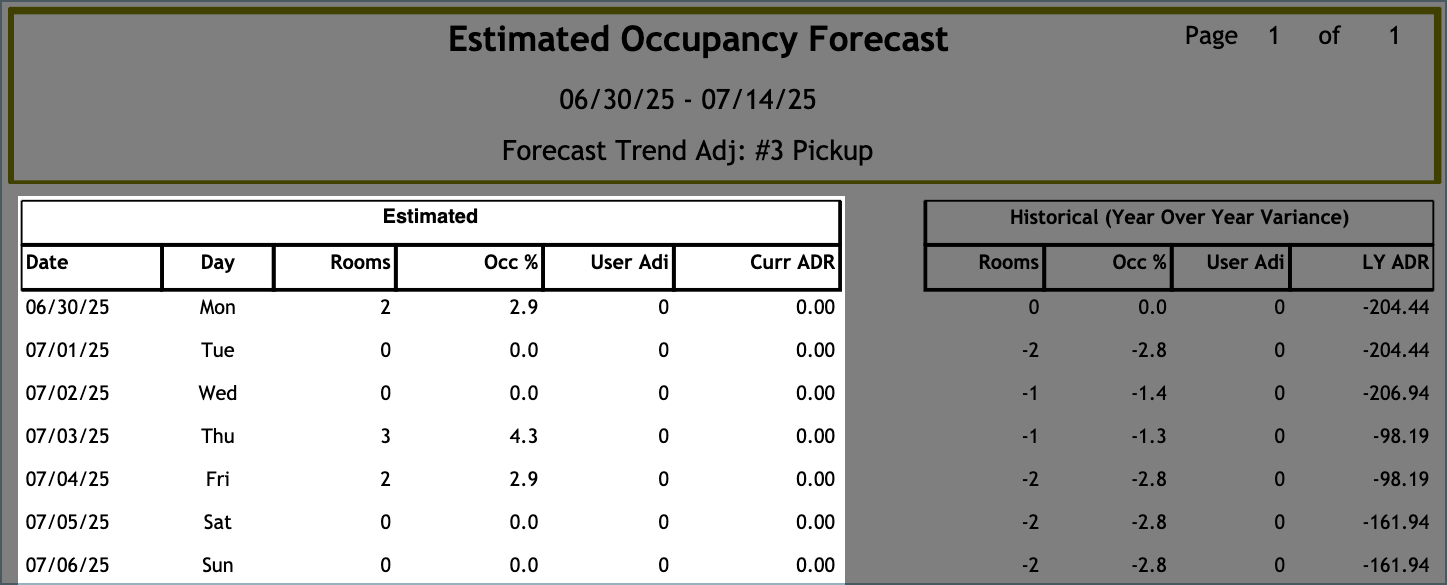Screen dimensions: 1447x585
Task: Click the Page number indicator label
Action: [x=1211, y=36]
